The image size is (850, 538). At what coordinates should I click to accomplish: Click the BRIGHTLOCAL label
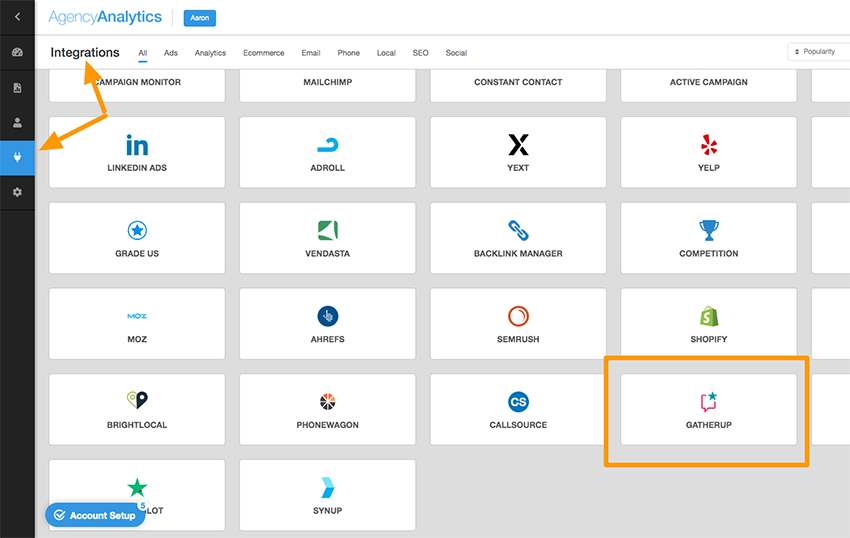[x=137, y=425]
